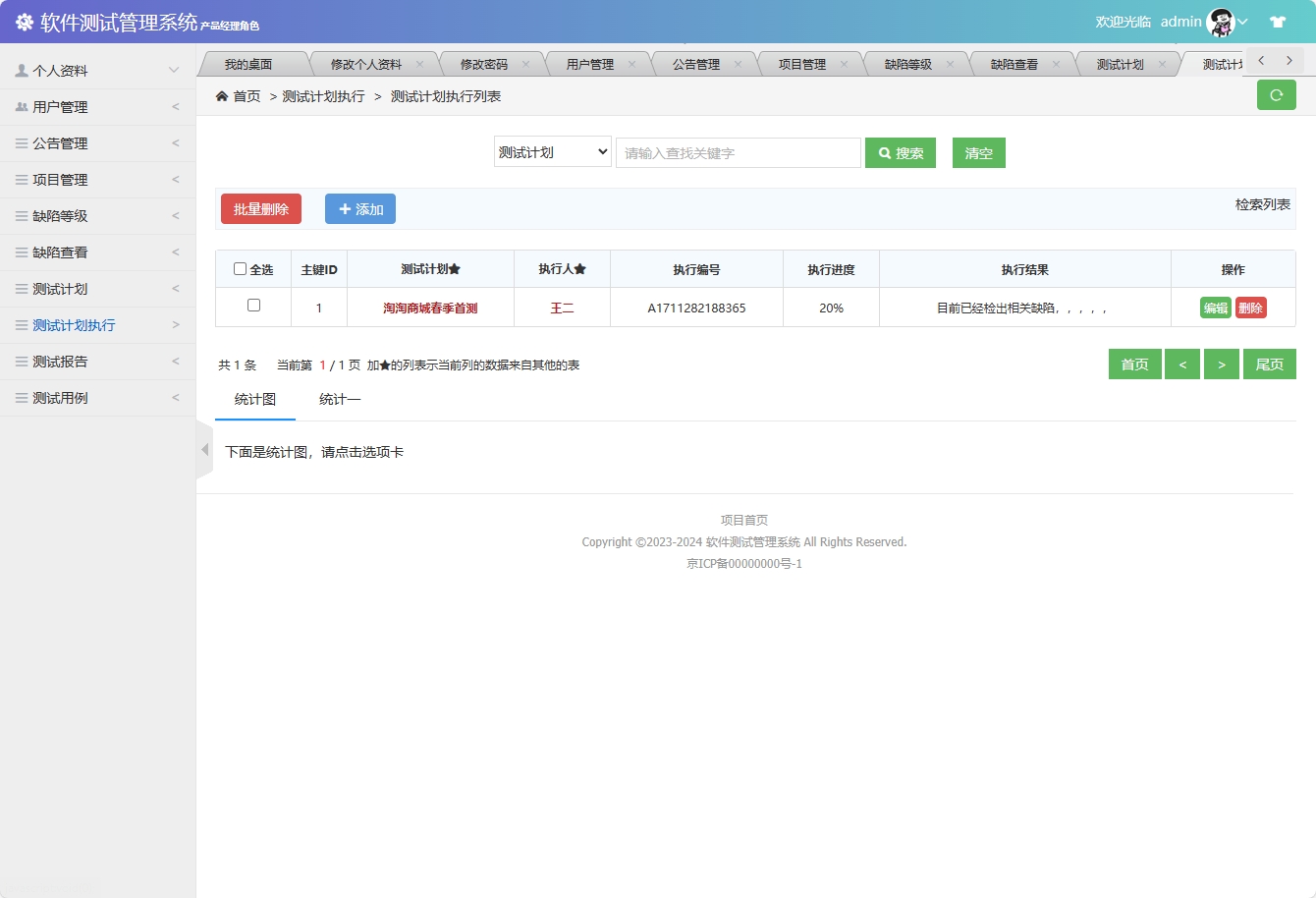
Task: Click the green refresh icon button
Action: tap(1276, 95)
